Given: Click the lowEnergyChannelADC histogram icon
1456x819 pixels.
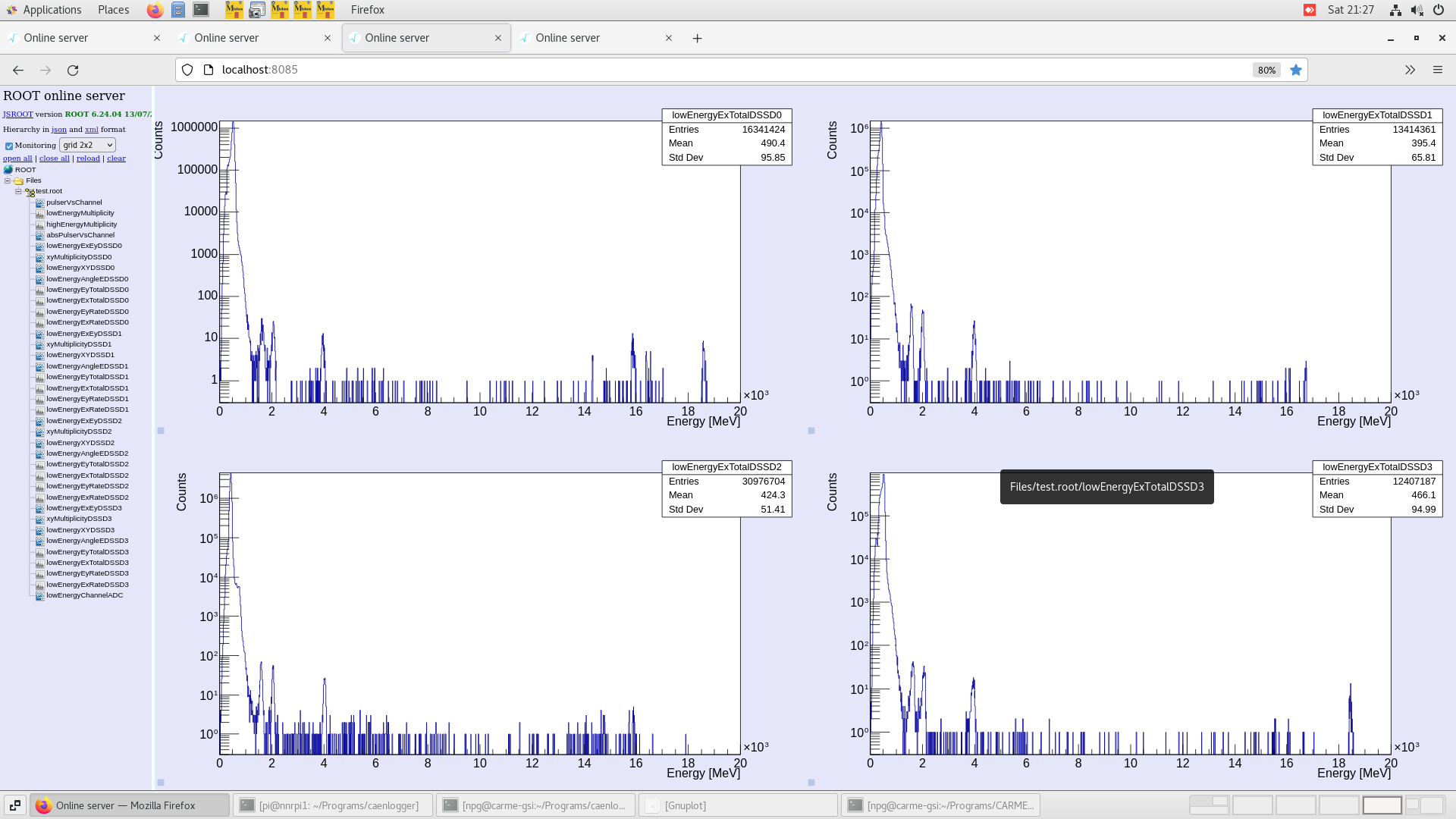Looking at the screenshot, I should coord(39,596).
